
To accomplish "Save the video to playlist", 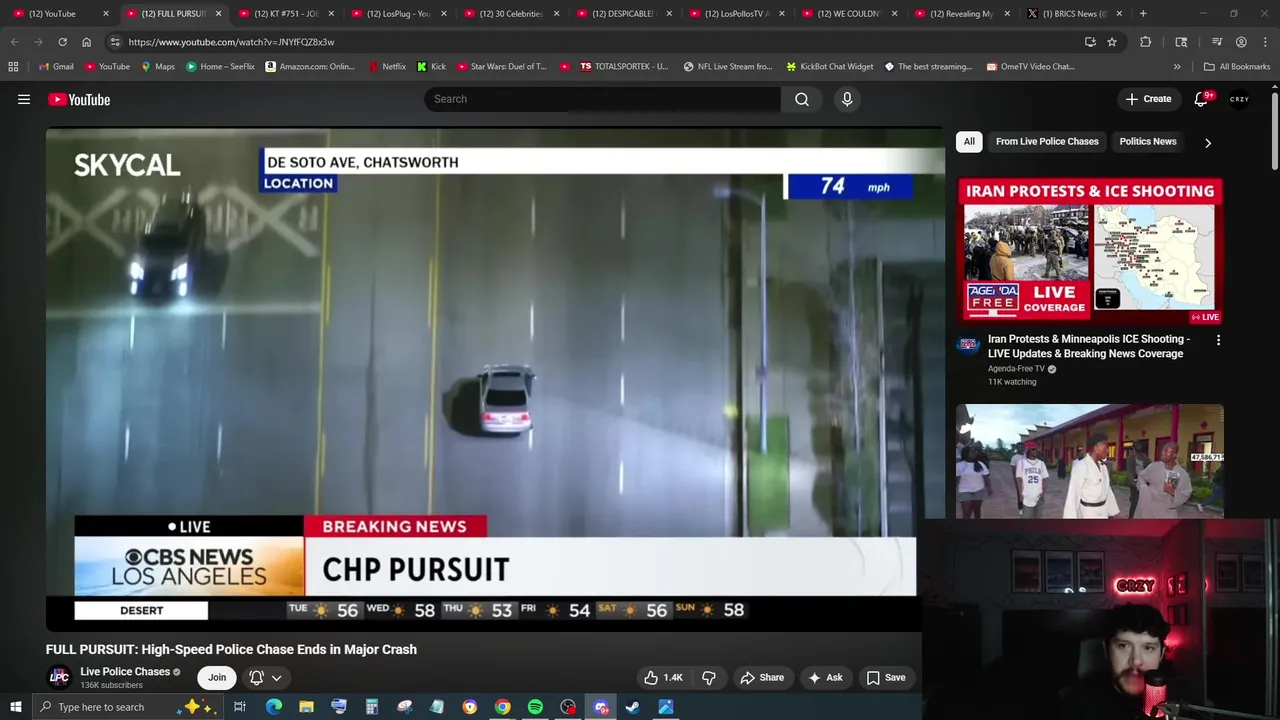I will pos(886,678).
